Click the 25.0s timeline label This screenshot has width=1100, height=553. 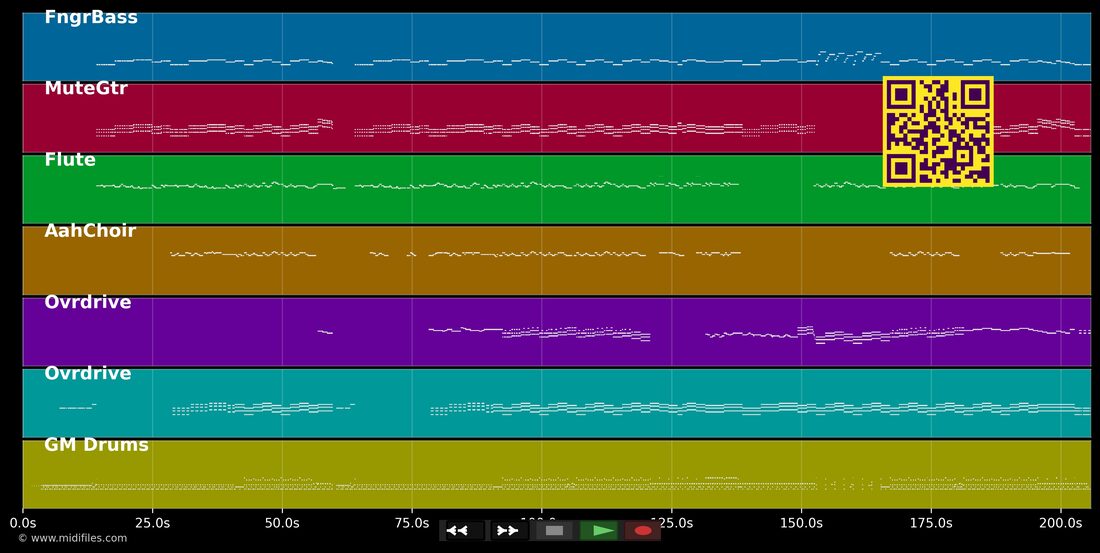(x=152, y=523)
